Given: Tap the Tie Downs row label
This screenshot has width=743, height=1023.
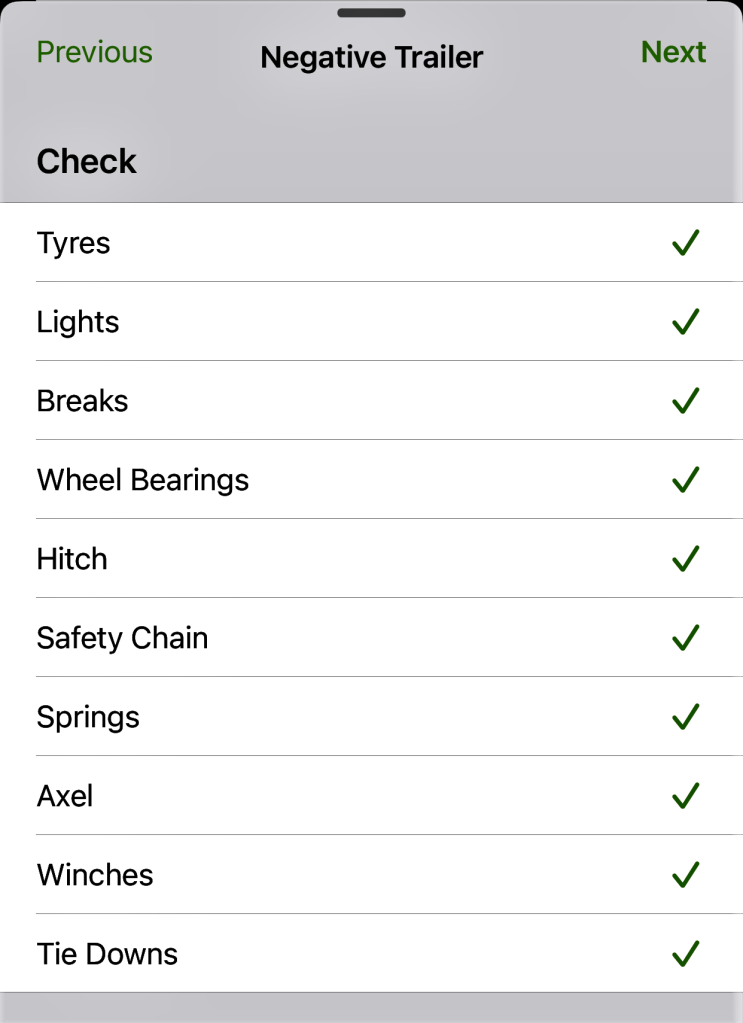Looking at the screenshot, I should pyautogui.click(x=107, y=954).
